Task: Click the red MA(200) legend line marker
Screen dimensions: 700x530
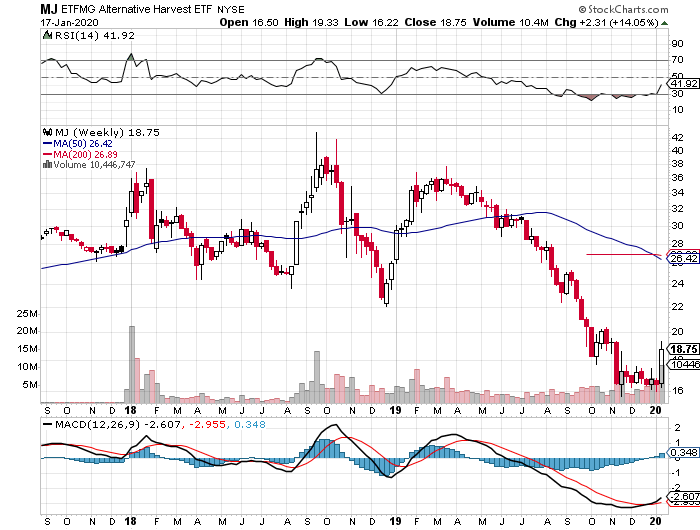Action: 47,154
